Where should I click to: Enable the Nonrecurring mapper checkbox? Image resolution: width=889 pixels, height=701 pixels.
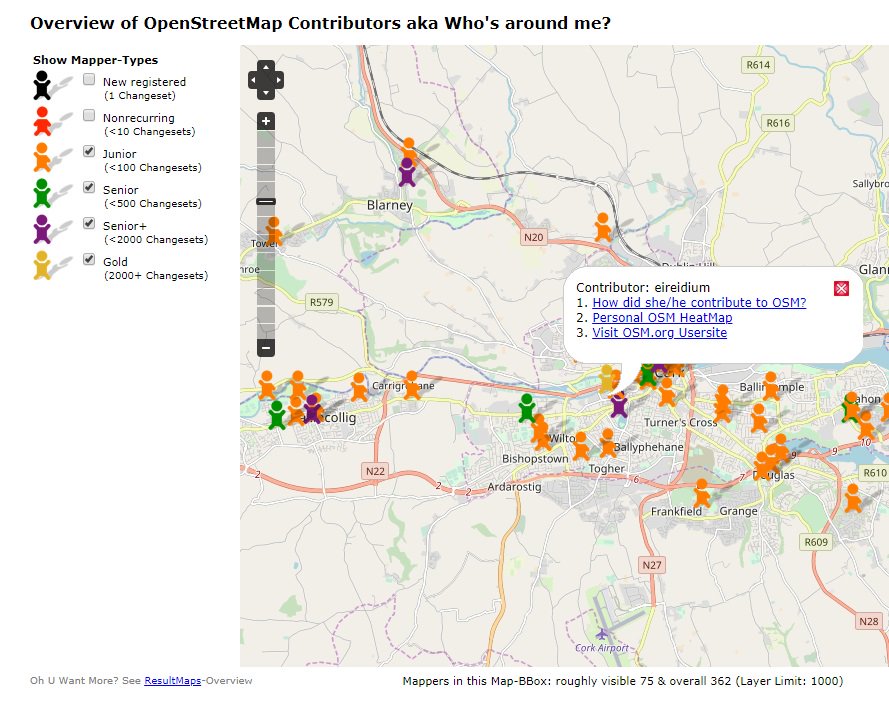coord(89,116)
